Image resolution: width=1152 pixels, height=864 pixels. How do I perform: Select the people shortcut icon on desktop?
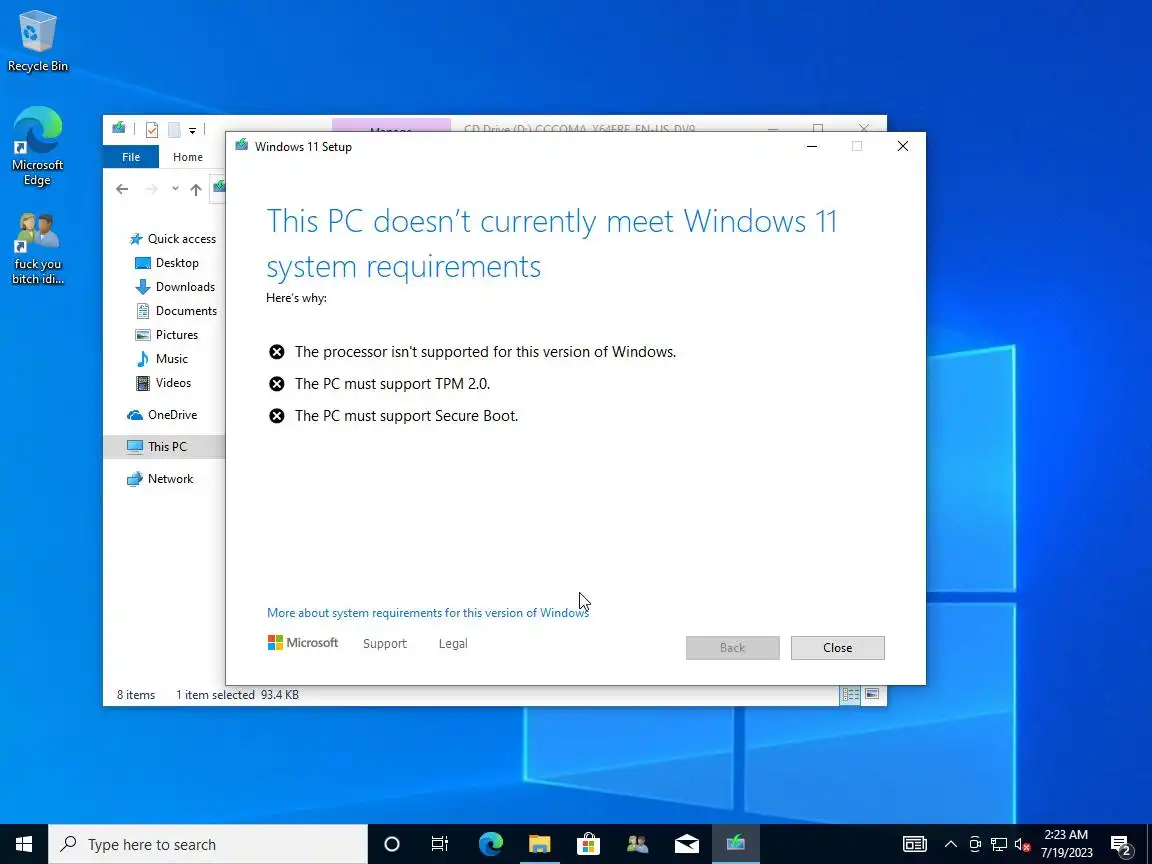point(37,249)
